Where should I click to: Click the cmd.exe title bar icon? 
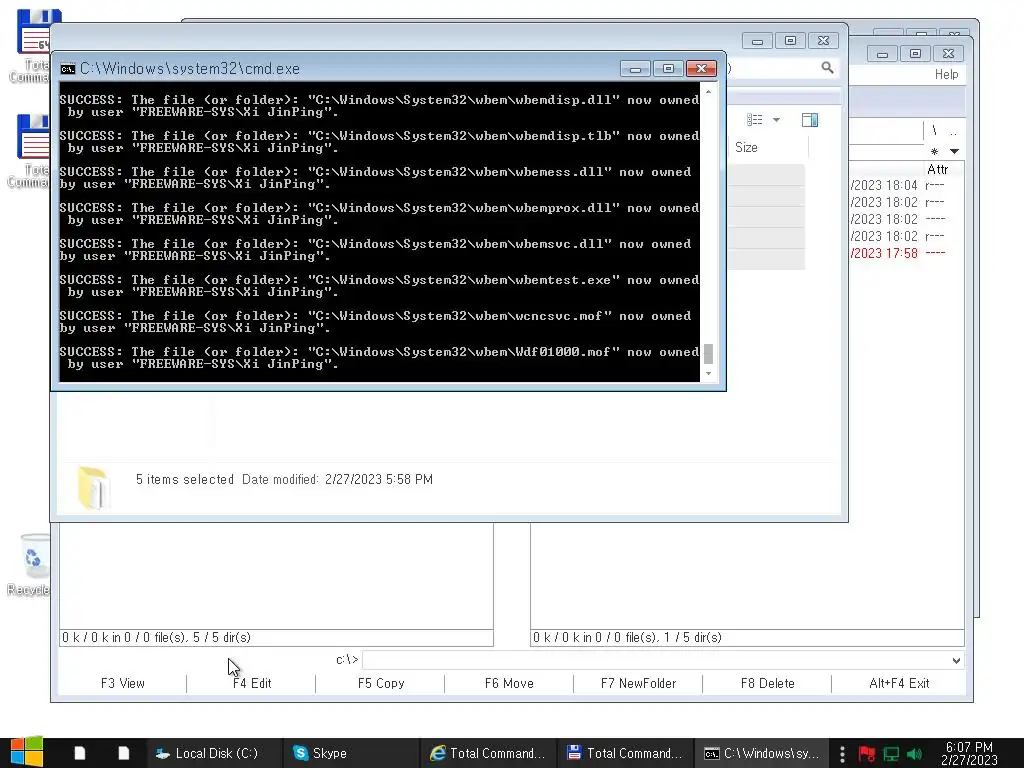(x=67, y=69)
